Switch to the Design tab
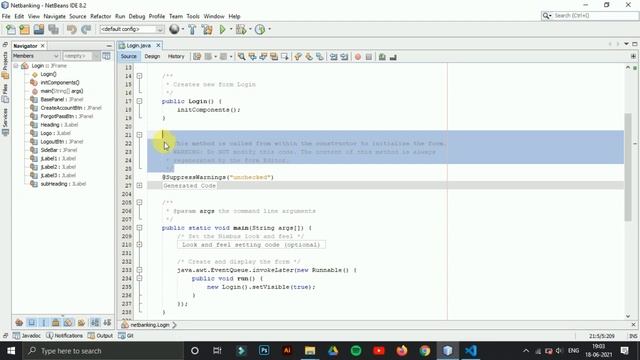The width and height of the screenshot is (640, 360). (152, 56)
